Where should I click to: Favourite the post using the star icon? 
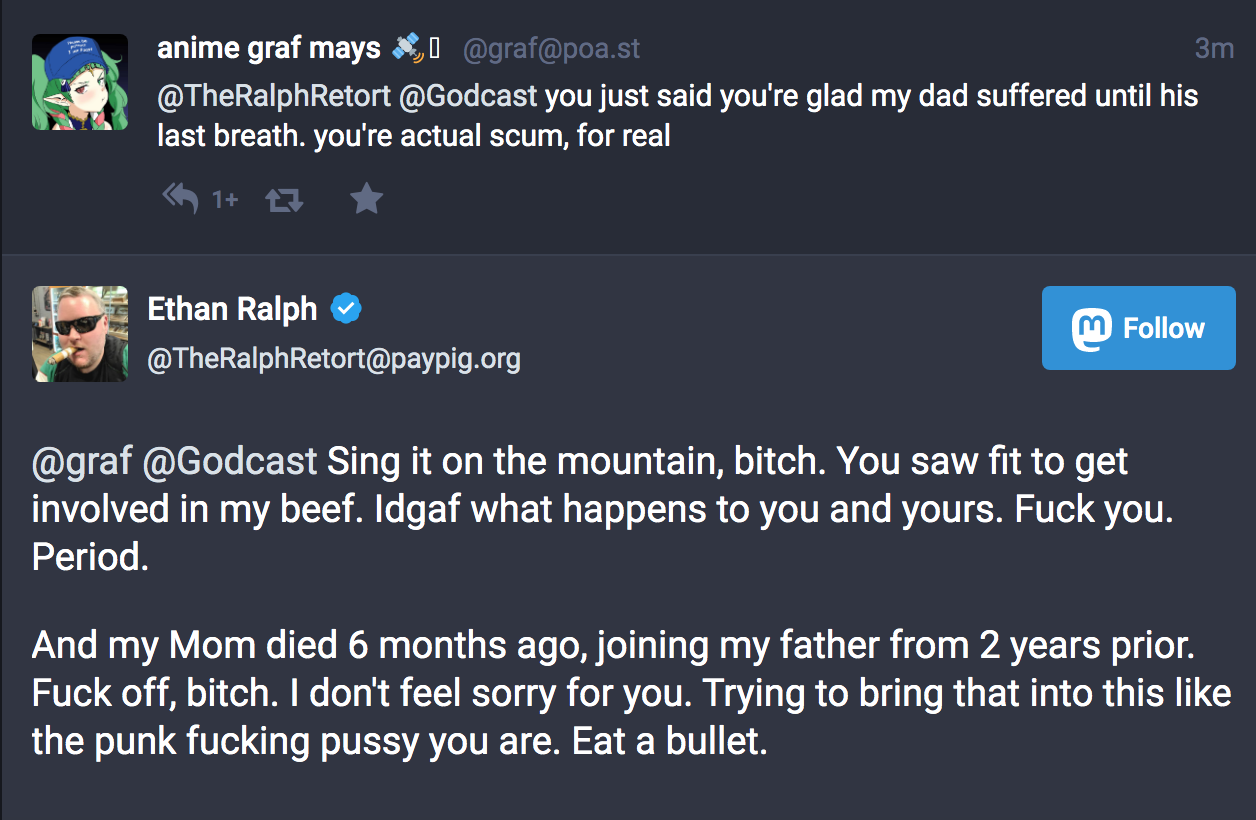coord(367,200)
